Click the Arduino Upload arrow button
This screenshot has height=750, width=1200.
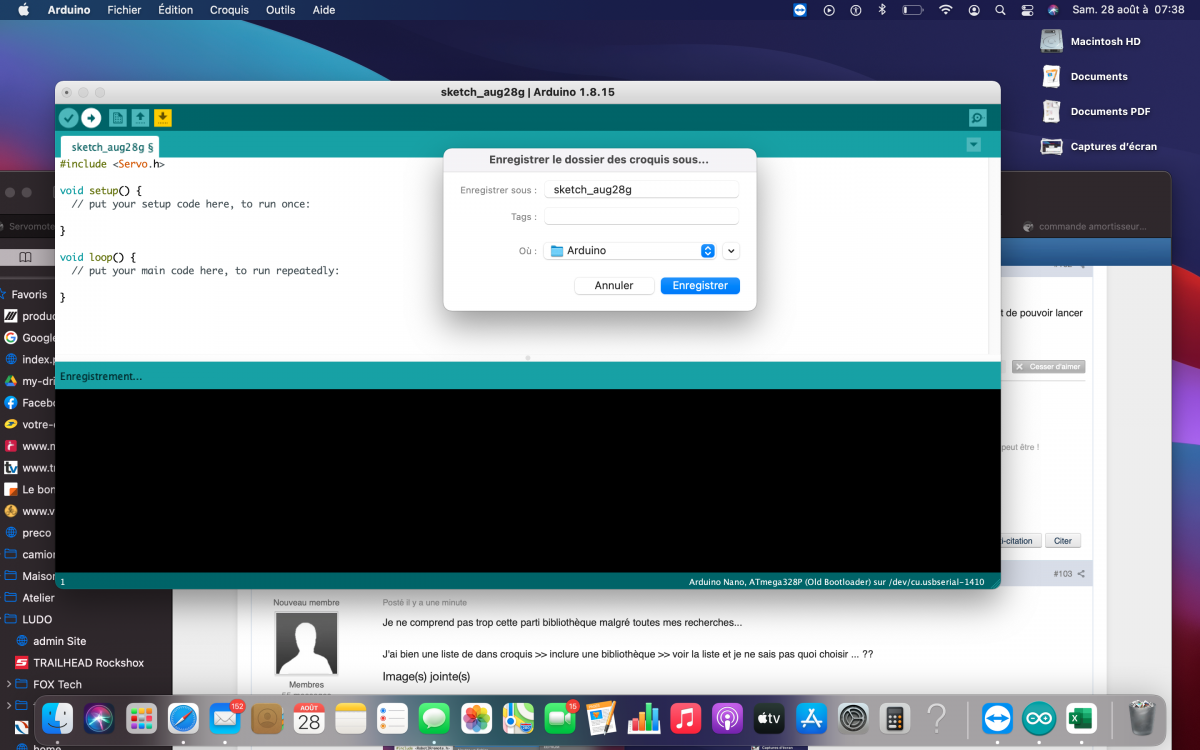(x=91, y=118)
